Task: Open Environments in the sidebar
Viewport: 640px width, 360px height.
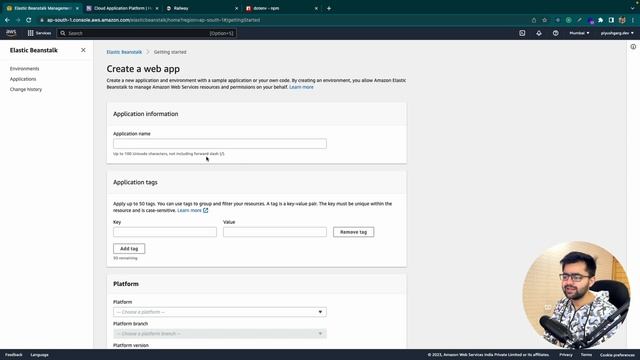Action: coord(24,69)
